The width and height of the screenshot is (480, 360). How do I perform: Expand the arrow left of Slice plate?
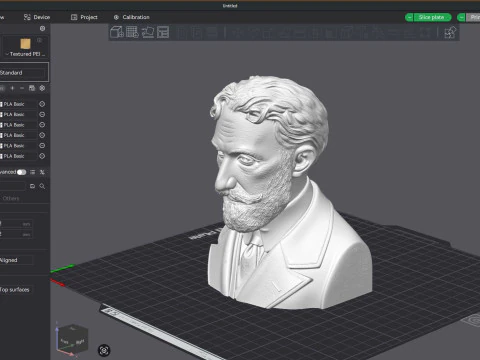(409, 17)
